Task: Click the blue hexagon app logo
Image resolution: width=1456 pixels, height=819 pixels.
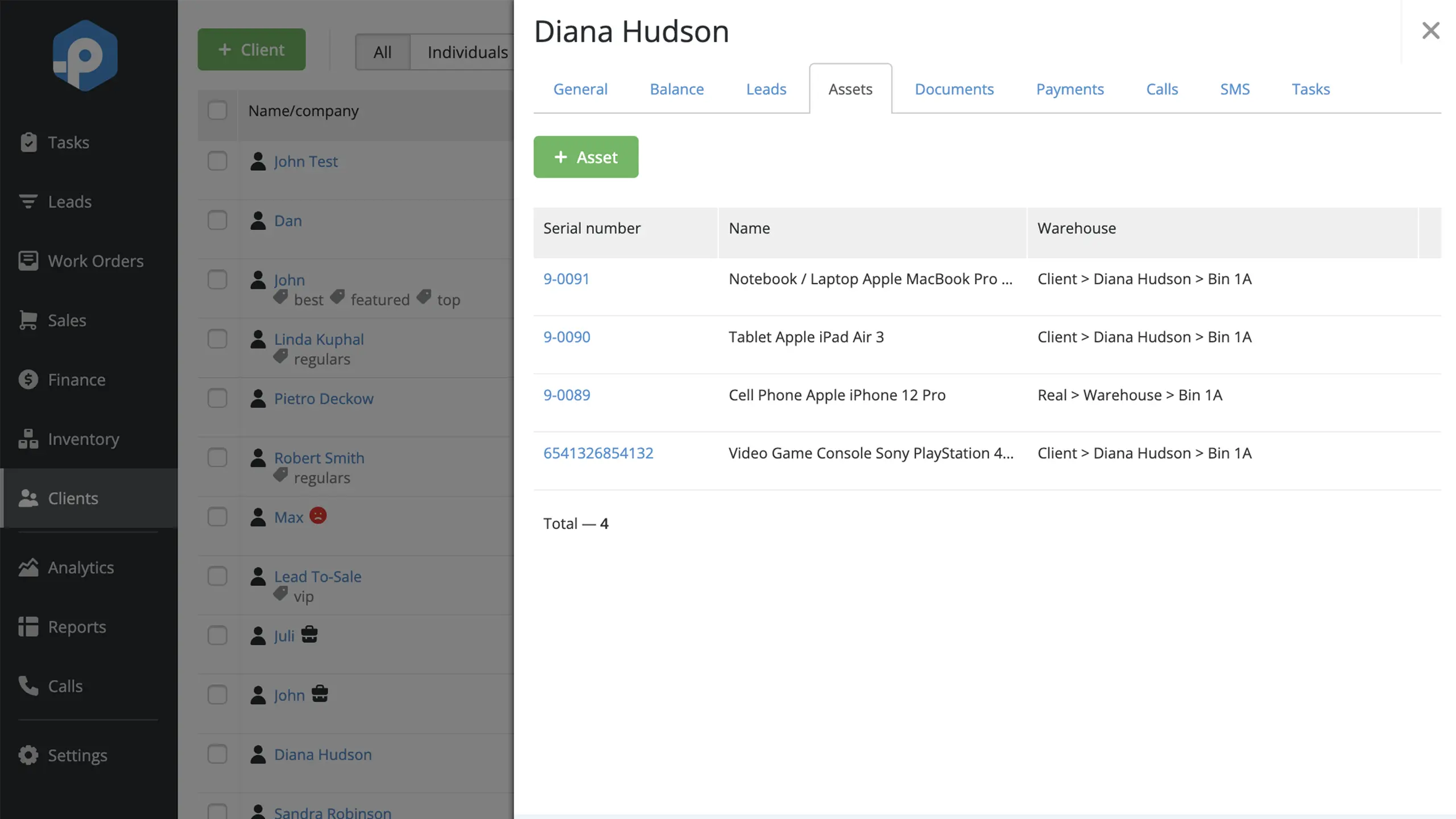Action: (85, 56)
